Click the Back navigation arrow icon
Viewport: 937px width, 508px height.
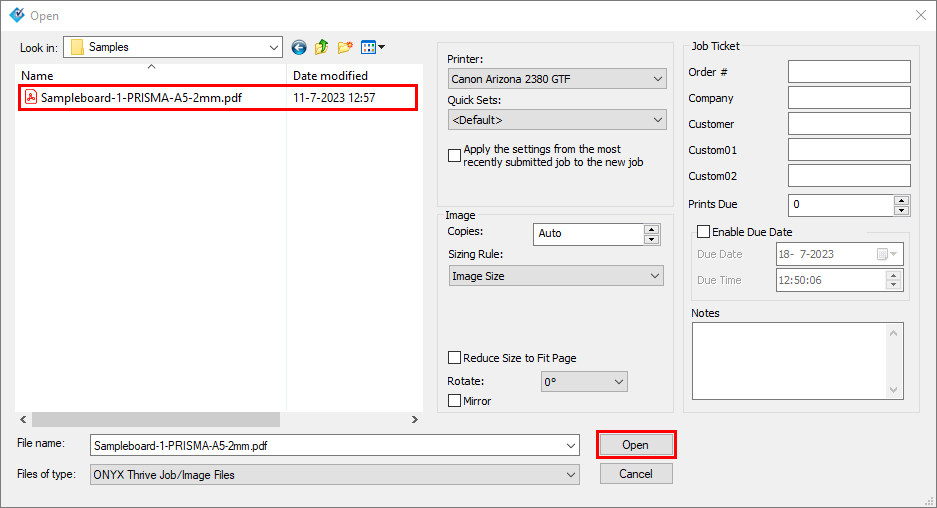pyautogui.click(x=299, y=47)
